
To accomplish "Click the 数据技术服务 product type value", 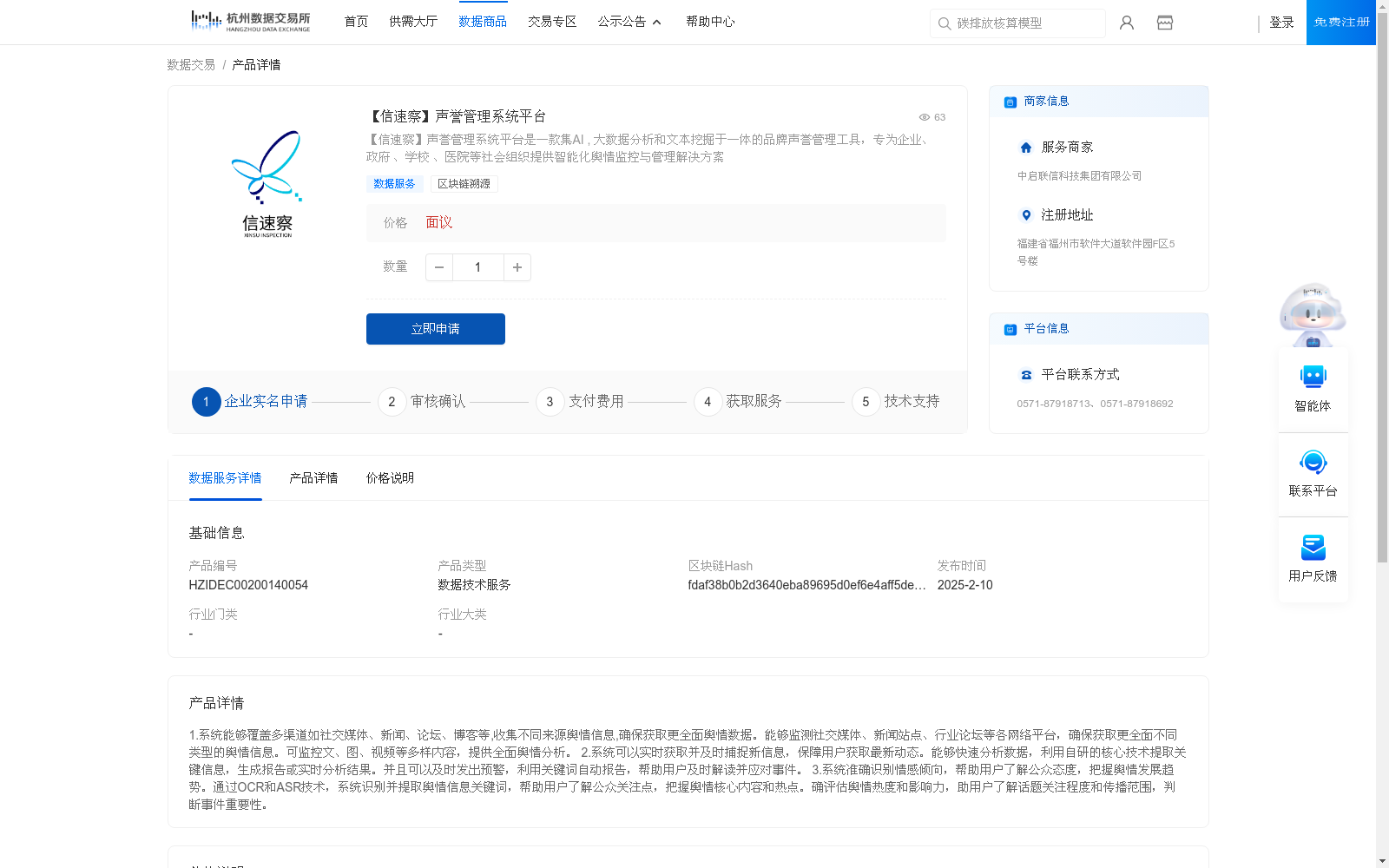I will [474, 585].
